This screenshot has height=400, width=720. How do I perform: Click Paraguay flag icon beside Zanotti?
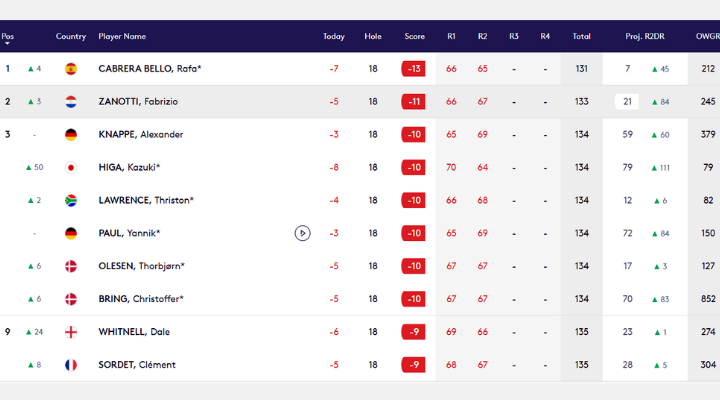[x=71, y=102]
